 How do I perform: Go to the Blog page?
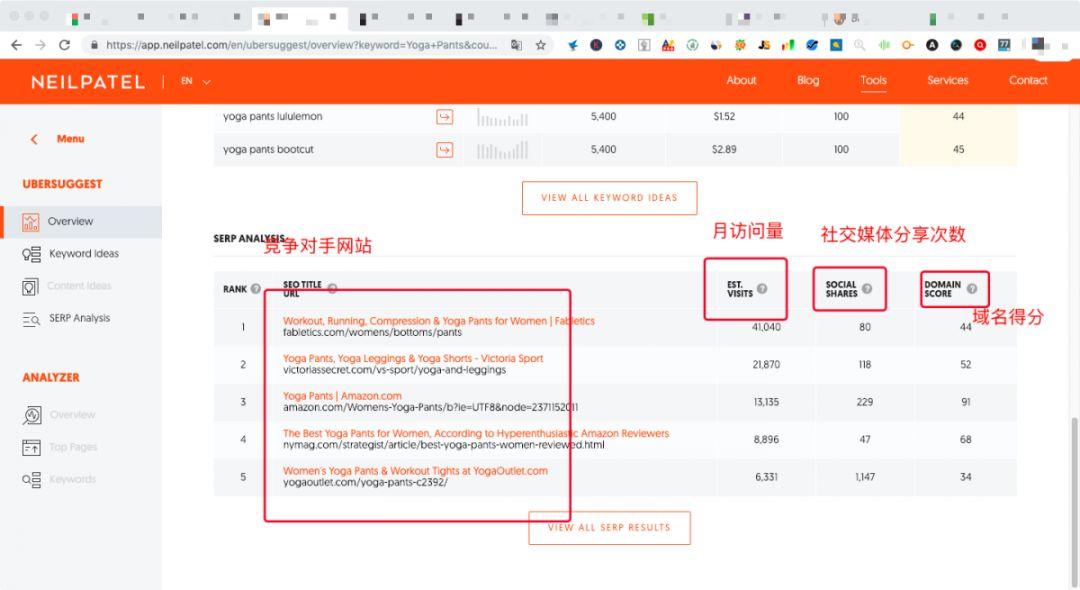(808, 80)
